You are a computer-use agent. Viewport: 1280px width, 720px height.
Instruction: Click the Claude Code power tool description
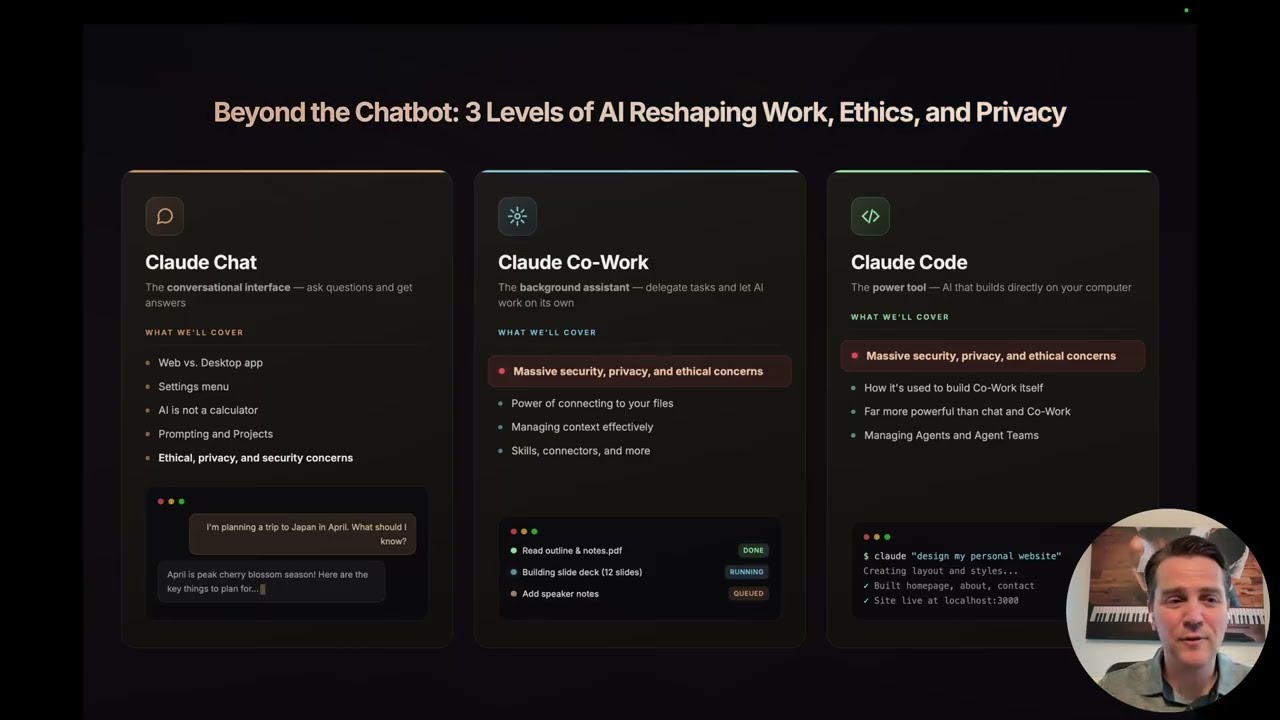pyautogui.click(x=991, y=287)
